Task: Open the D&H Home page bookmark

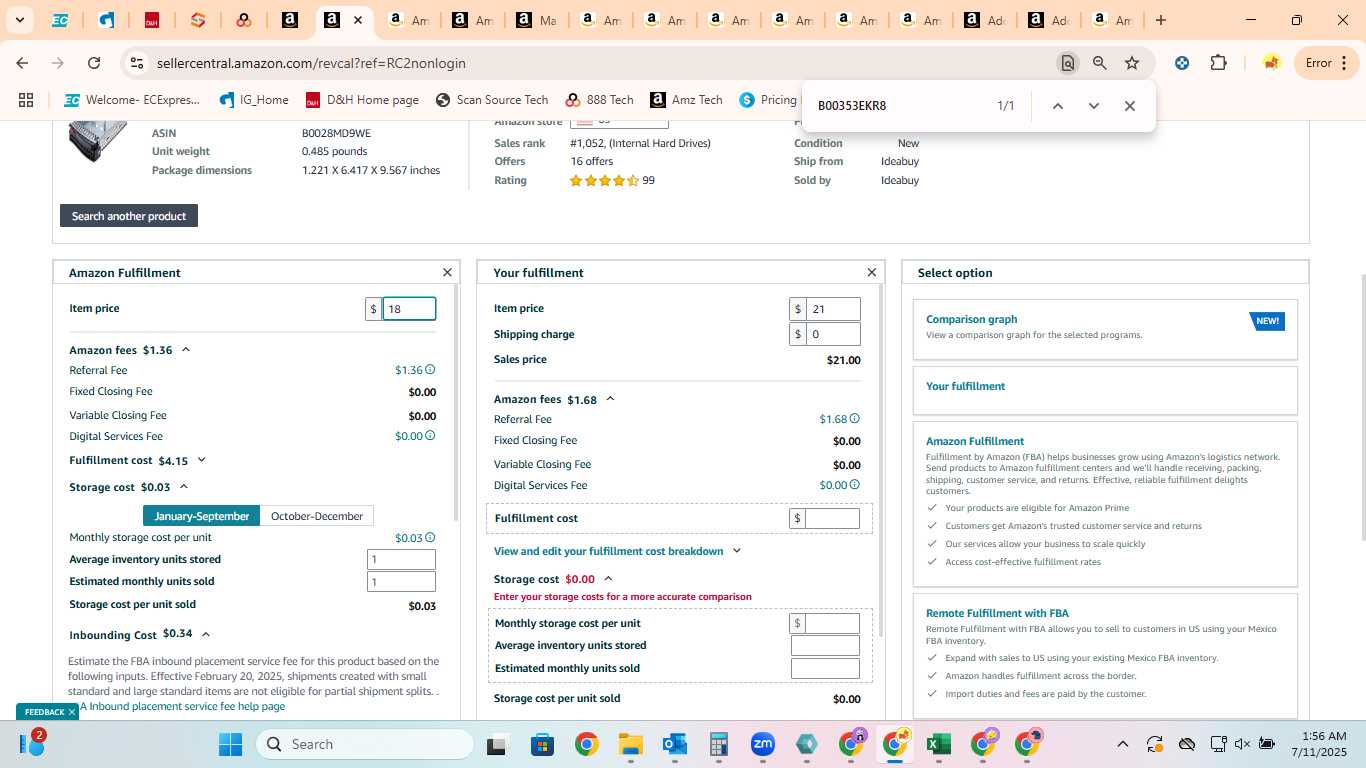Action: pyautogui.click(x=362, y=100)
